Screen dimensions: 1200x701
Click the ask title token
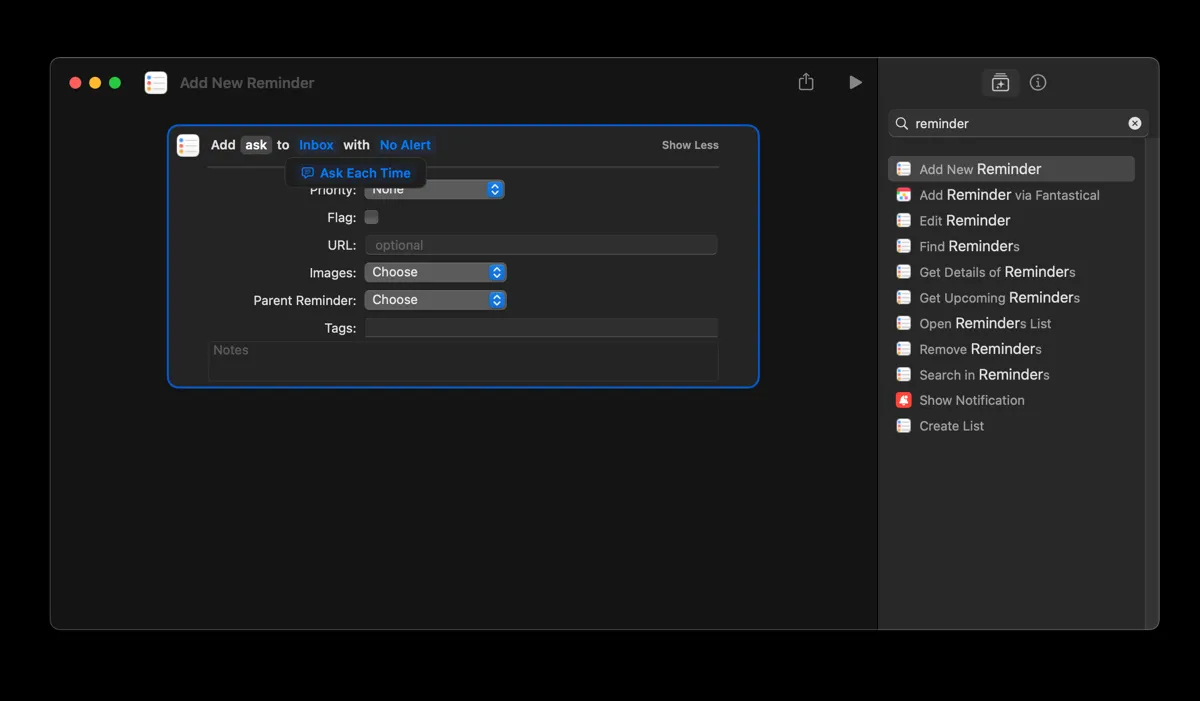point(256,145)
